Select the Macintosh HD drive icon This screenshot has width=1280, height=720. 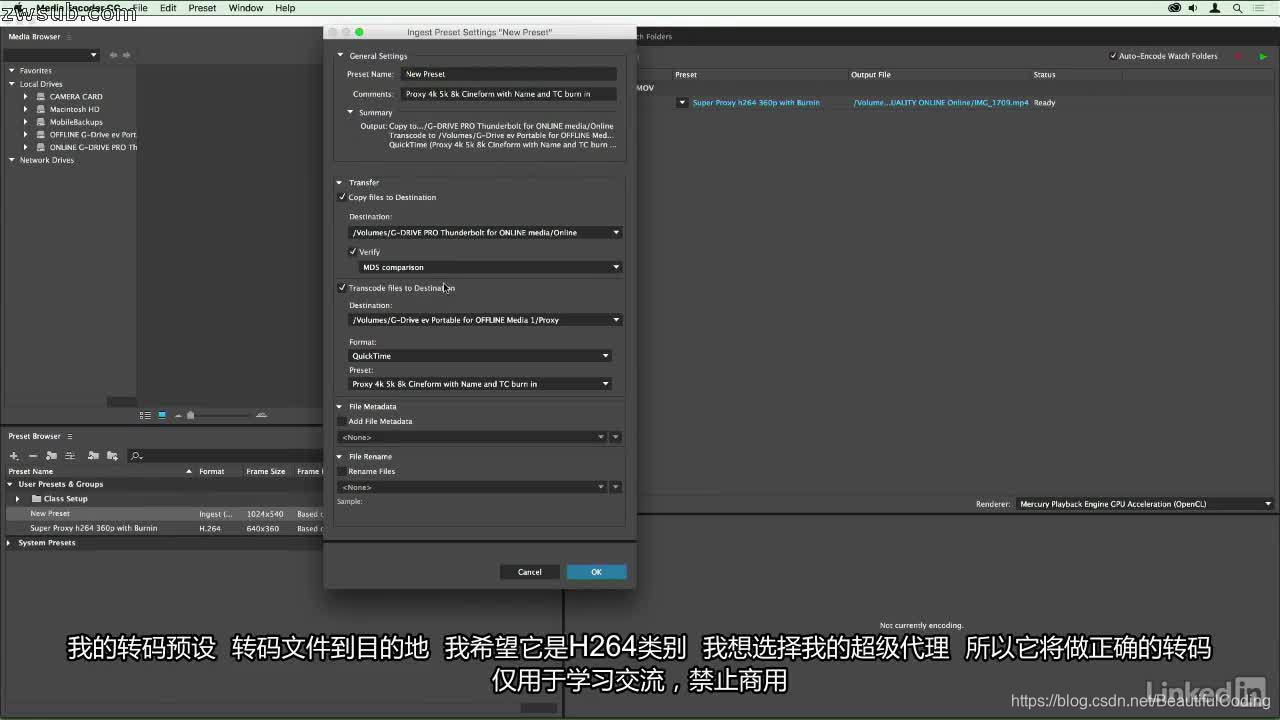tap(40, 109)
